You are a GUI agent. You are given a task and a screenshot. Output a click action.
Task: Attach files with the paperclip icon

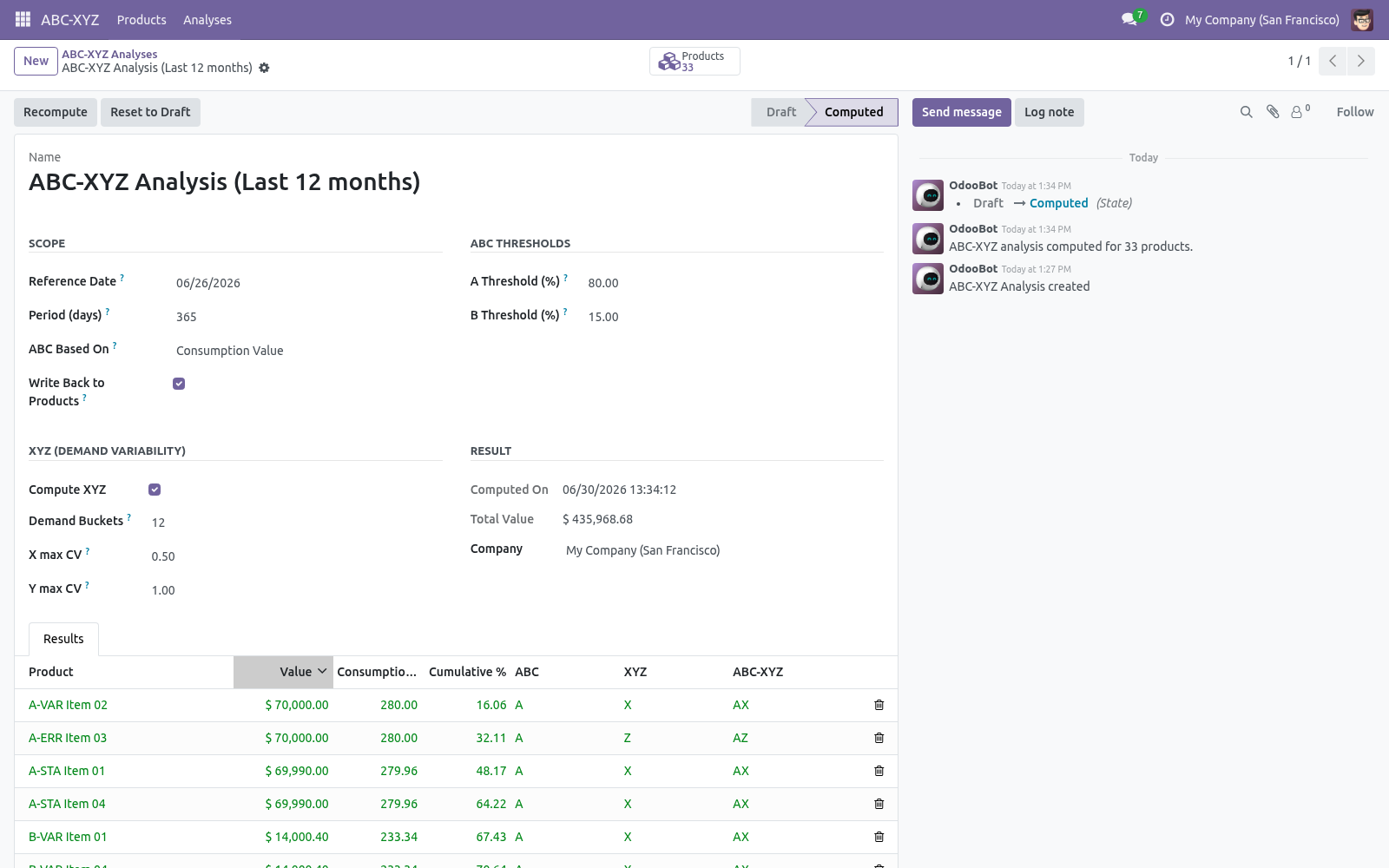(1273, 112)
